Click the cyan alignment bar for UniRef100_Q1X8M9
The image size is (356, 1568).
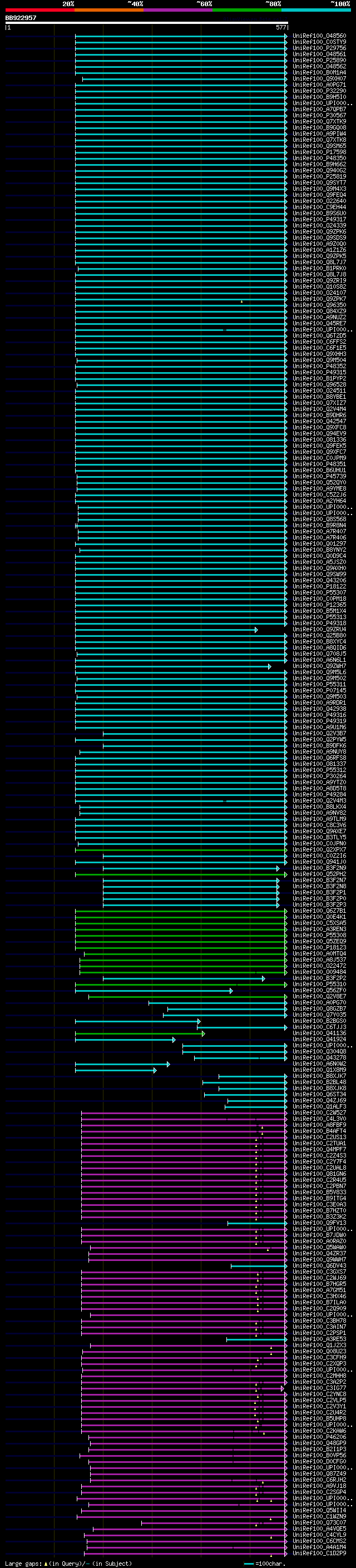116,1070
